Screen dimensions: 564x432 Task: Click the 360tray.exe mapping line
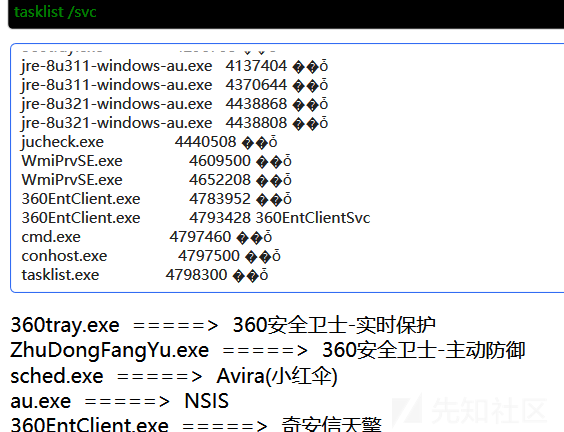click(223, 326)
